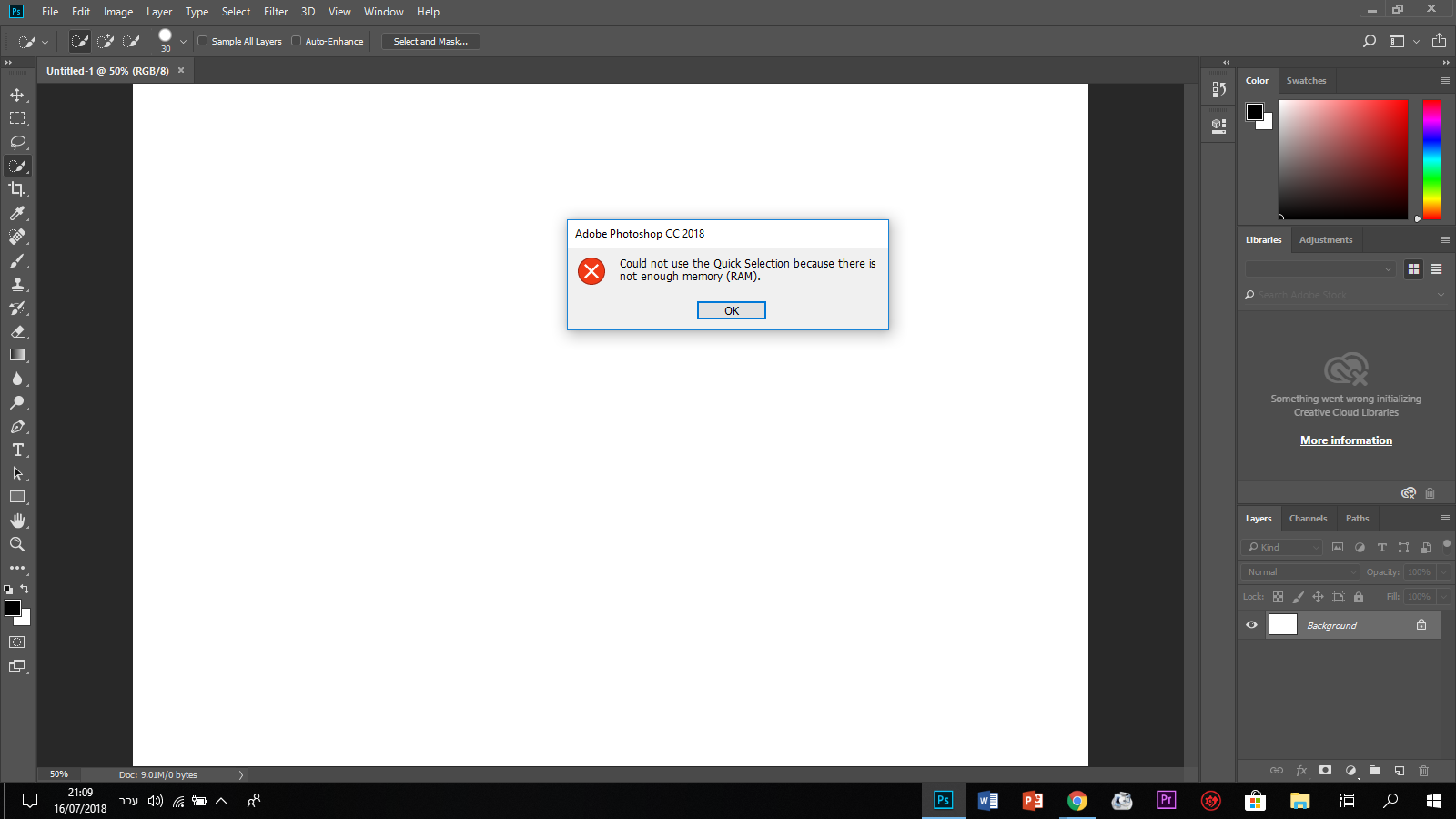Click the delete layer trash icon

[1424, 771]
